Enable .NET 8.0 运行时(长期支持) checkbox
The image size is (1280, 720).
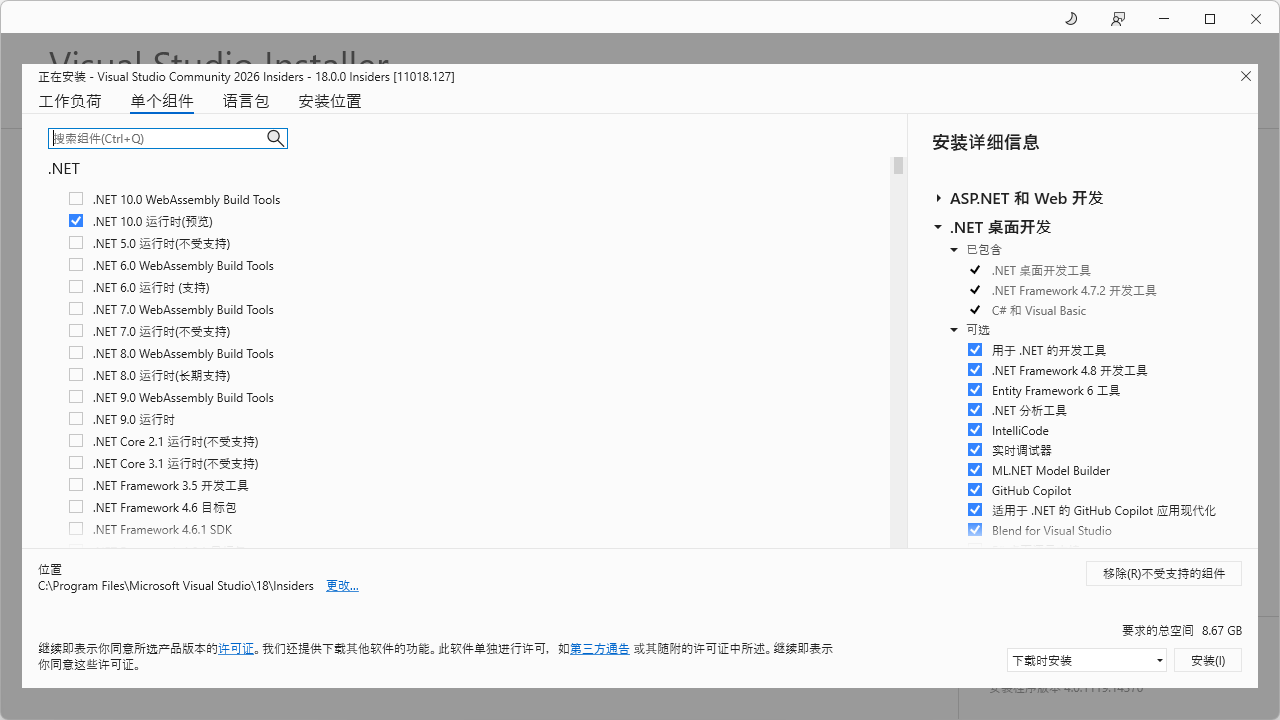tap(76, 375)
